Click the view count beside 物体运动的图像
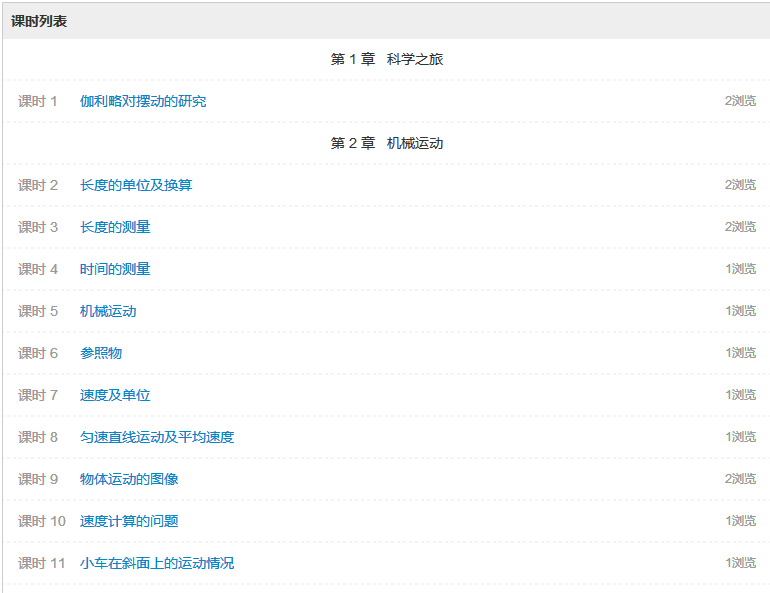This screenshot has width=770, height=593. pyautogui.click(x=740, y=479)
